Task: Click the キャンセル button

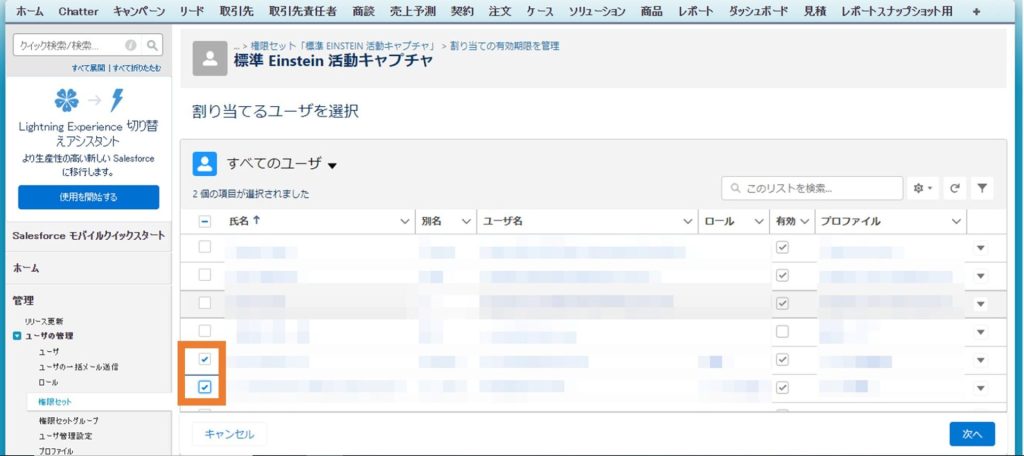Action: click(229, 434)
